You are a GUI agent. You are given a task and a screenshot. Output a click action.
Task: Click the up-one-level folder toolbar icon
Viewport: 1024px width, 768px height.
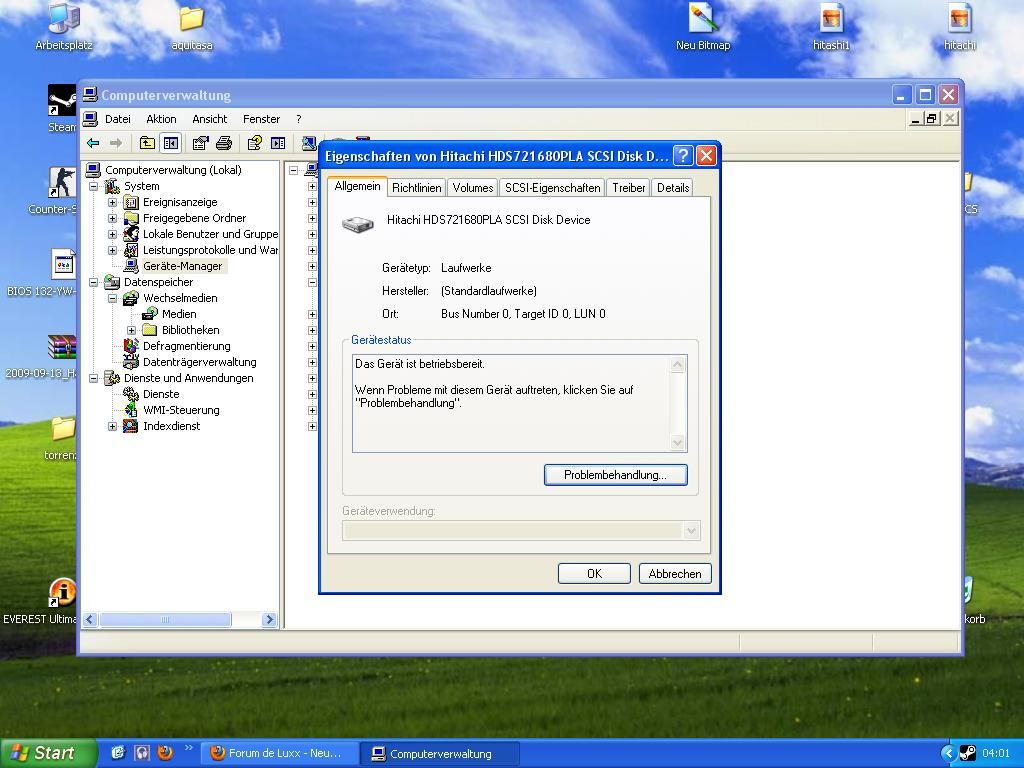point(148,143)
